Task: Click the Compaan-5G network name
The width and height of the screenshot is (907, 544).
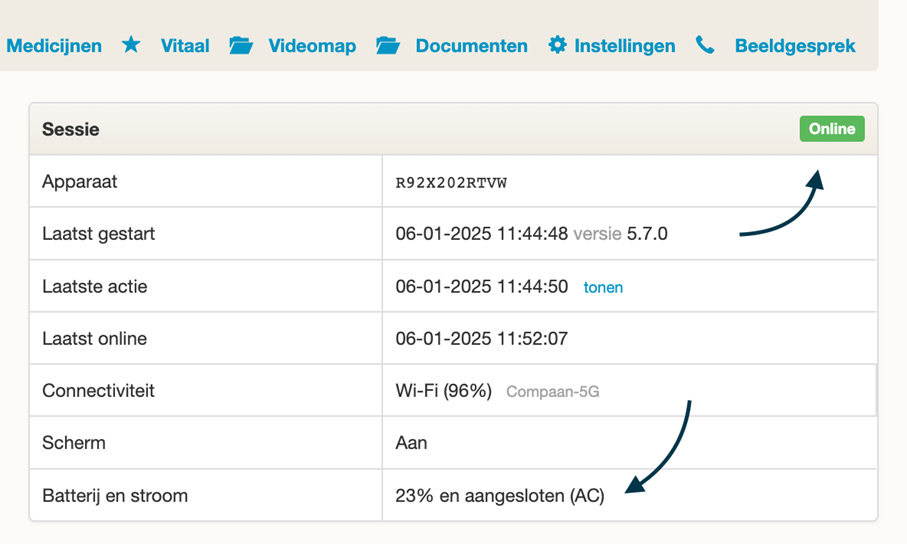Action: [x=552, y=392]
